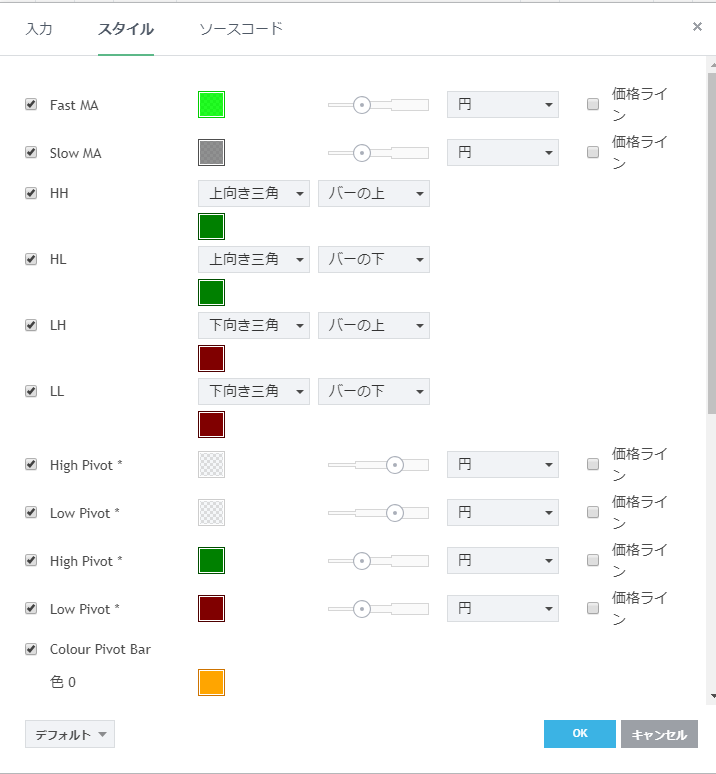
Task: Uncheck the Fast MA checkbox
Action: click(x=31, y=104)
